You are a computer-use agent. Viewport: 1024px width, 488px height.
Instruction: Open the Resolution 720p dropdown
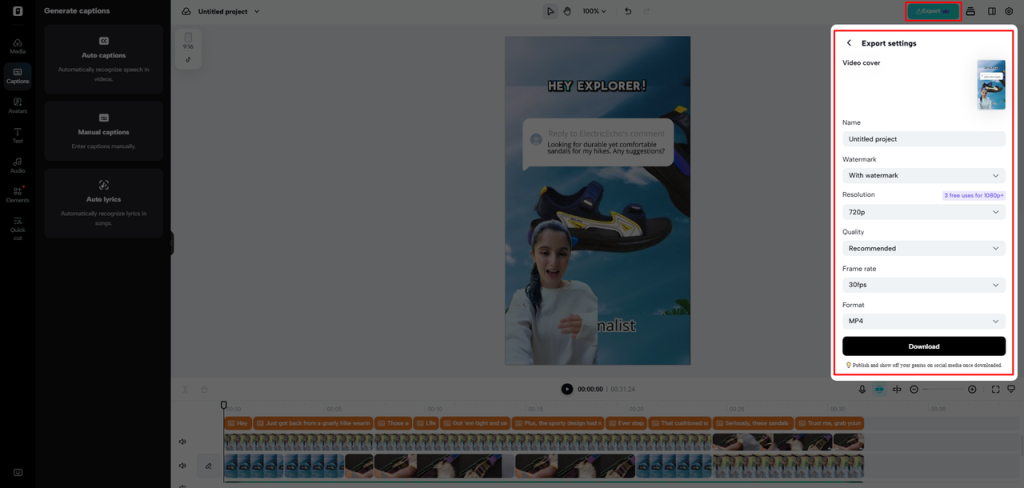click(923, 212)
